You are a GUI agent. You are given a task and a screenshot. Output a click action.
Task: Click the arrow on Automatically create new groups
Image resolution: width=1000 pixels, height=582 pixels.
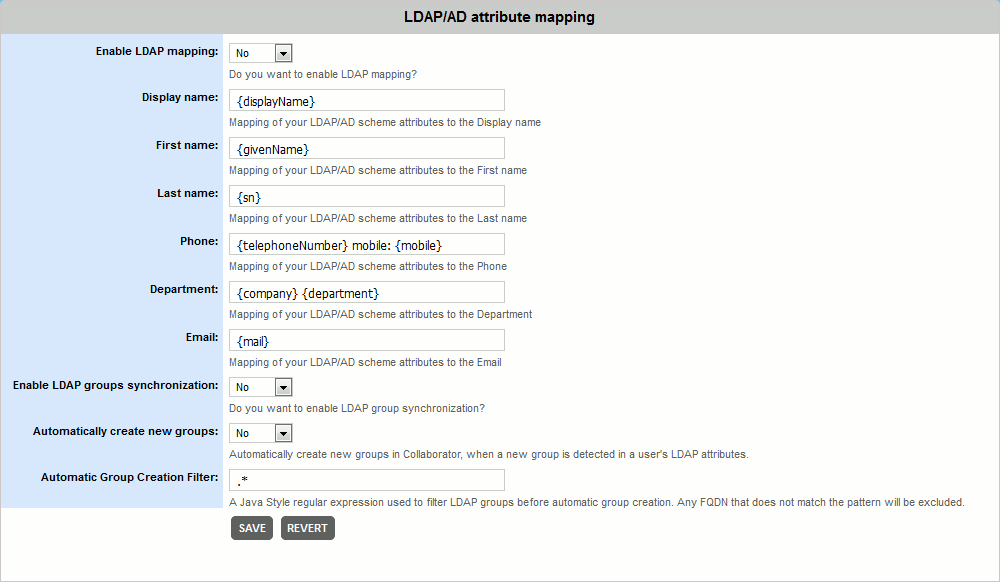283,432
